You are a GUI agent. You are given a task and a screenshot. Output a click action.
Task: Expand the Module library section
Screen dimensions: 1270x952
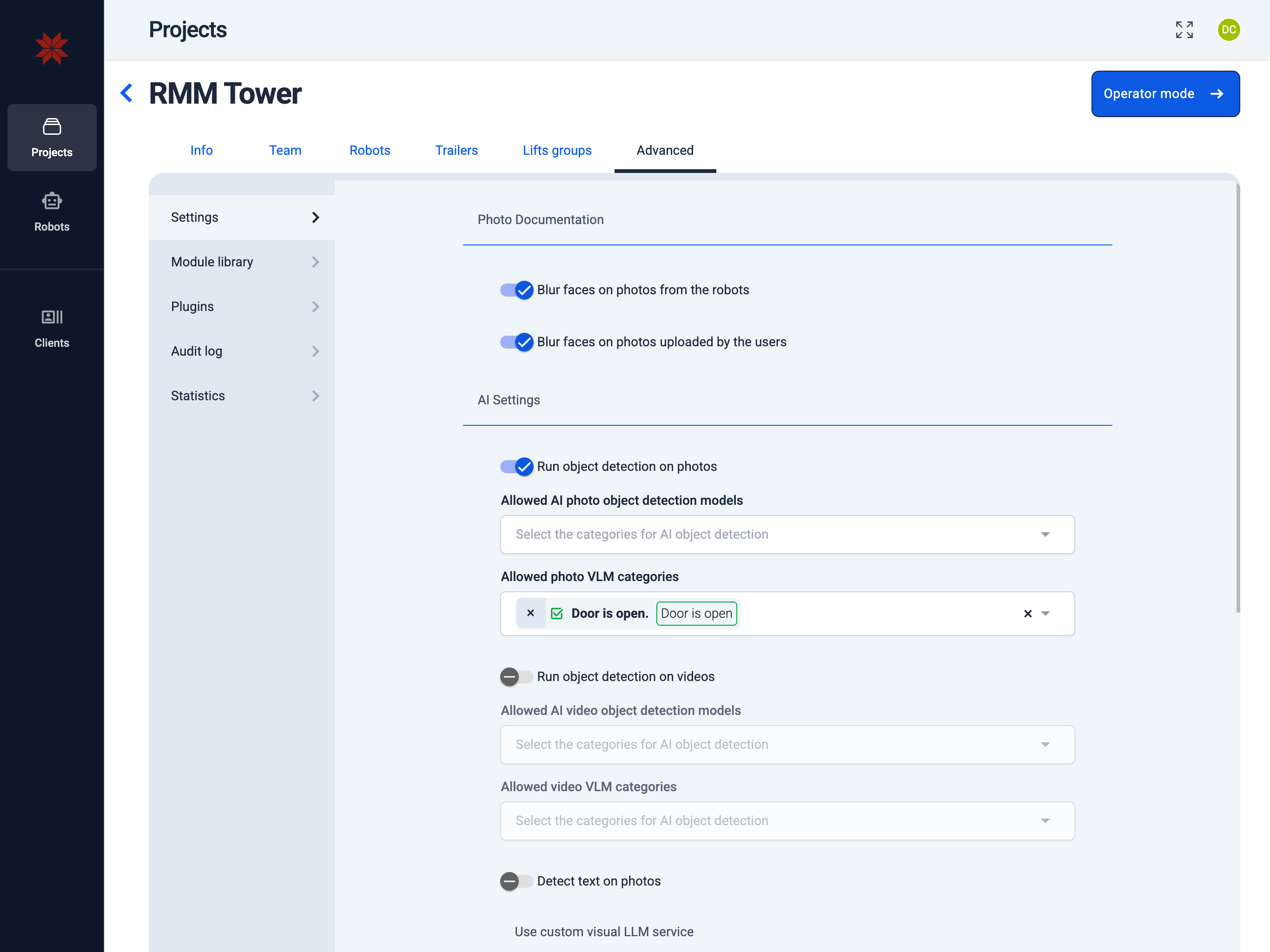tap(242, 262)
